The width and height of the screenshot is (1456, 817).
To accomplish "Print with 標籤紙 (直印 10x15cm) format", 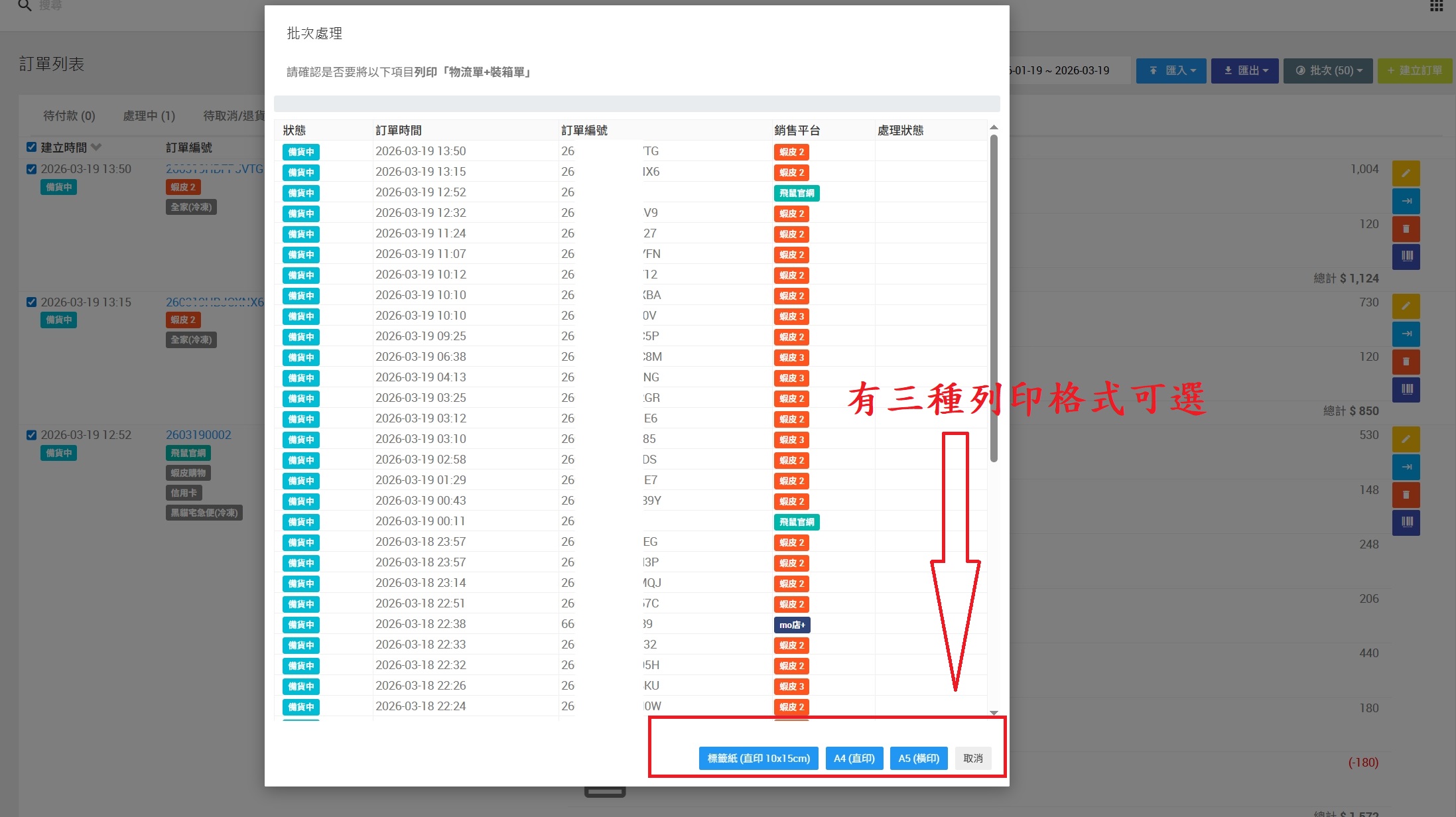I will tap(758, 759).
